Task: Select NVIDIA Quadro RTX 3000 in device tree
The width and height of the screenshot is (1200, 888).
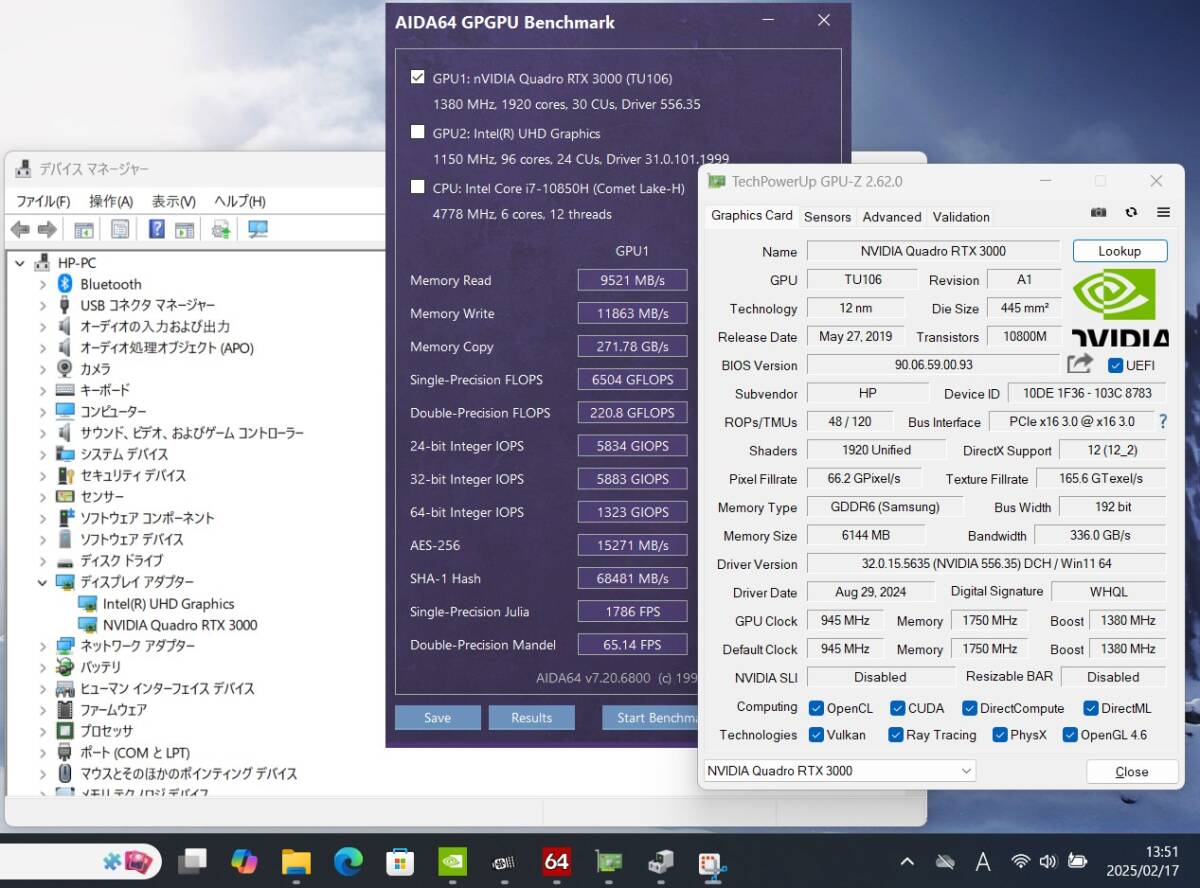Action: tap(179, 625)
